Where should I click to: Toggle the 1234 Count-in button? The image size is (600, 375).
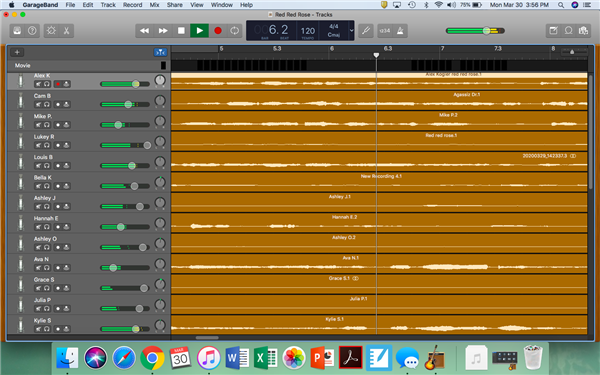(385, 31)
